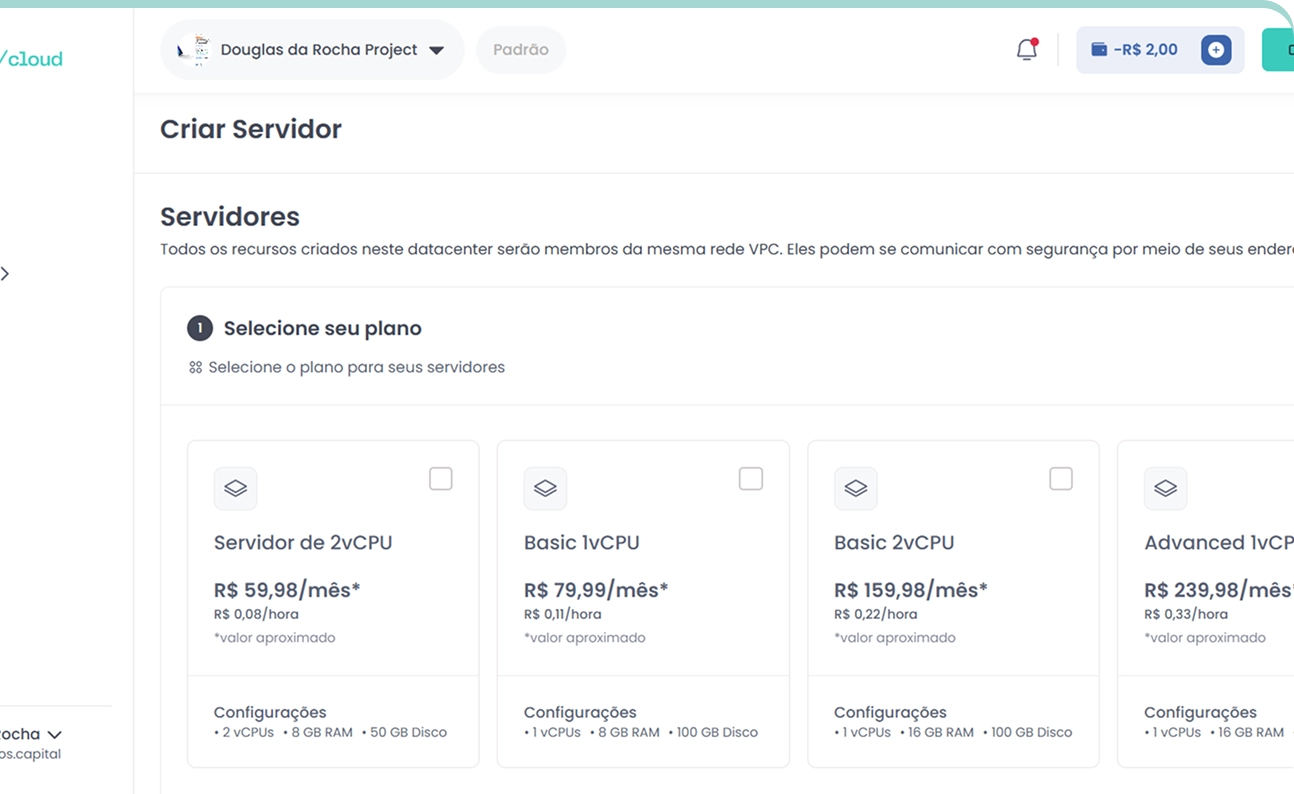
Task: Click the layers icon on Servidor de 2vCPU
Action: tap(235, 489)
